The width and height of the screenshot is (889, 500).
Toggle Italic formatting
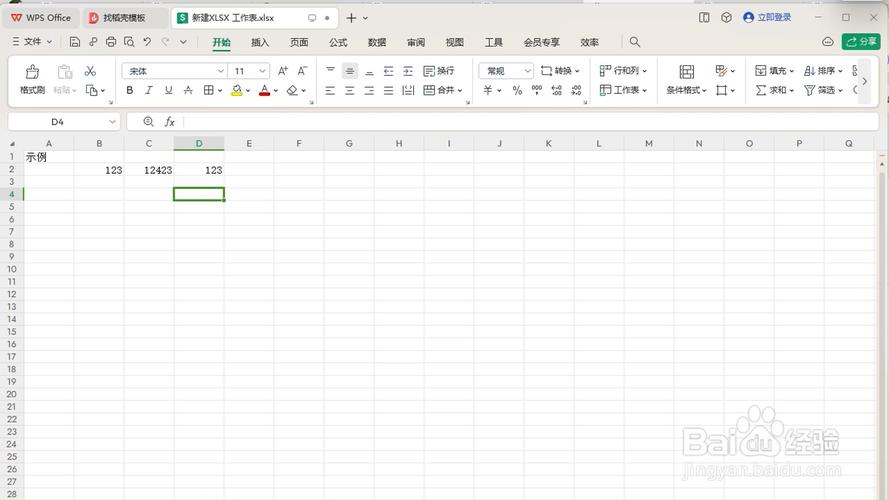(149, 90)
